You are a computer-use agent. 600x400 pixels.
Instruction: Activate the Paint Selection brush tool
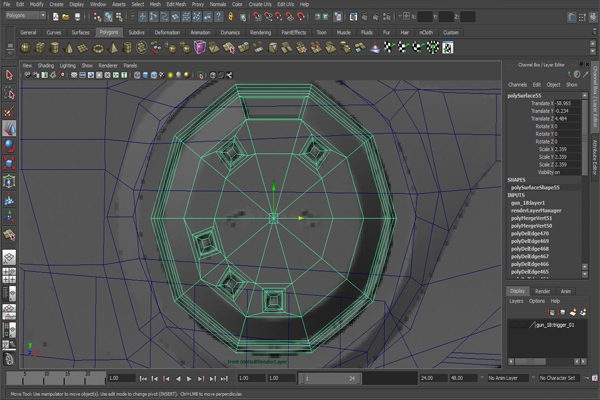click(x=9, y=111)
